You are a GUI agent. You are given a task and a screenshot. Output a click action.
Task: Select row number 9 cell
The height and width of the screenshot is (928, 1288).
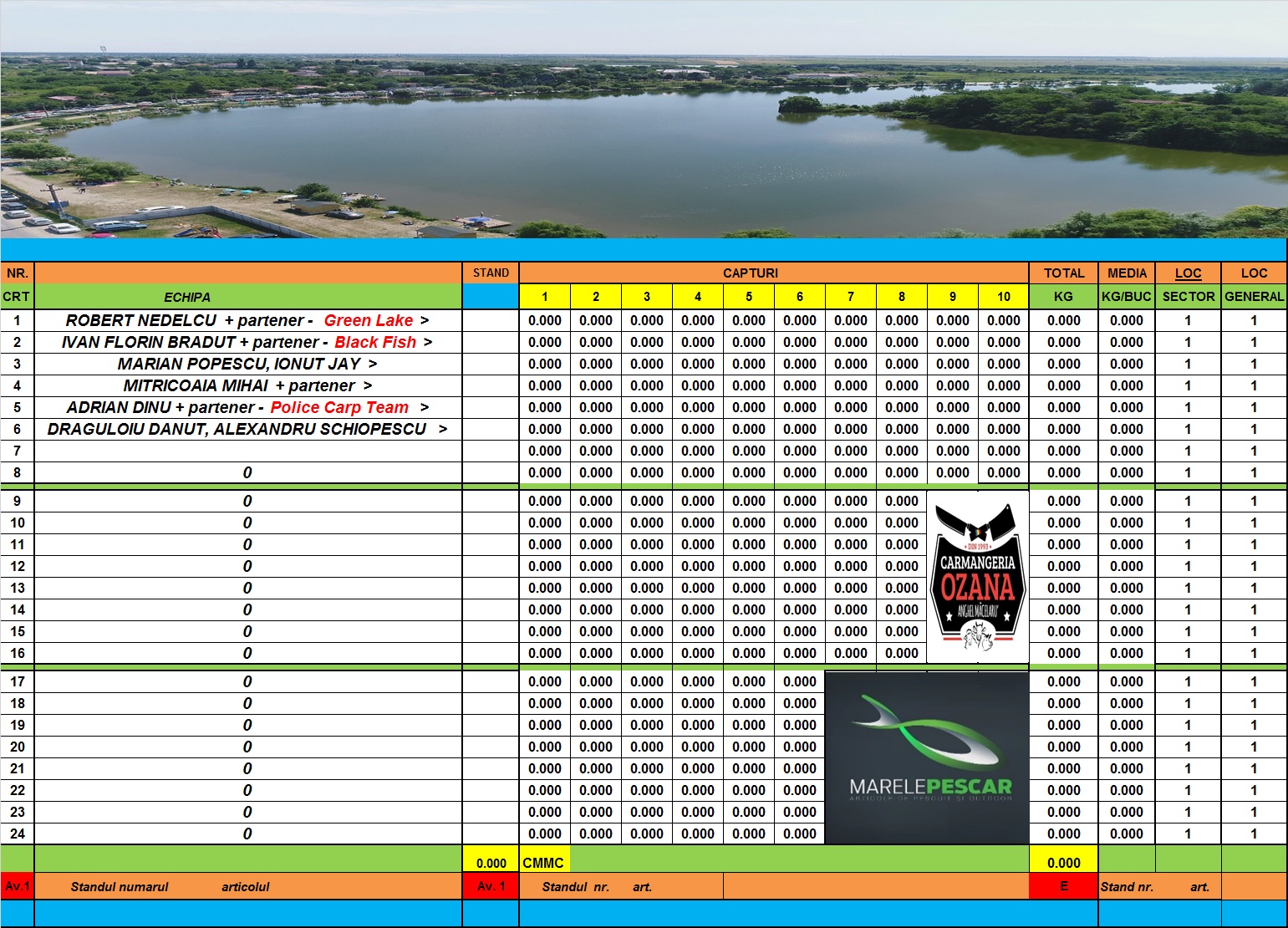tap(17, 501)
